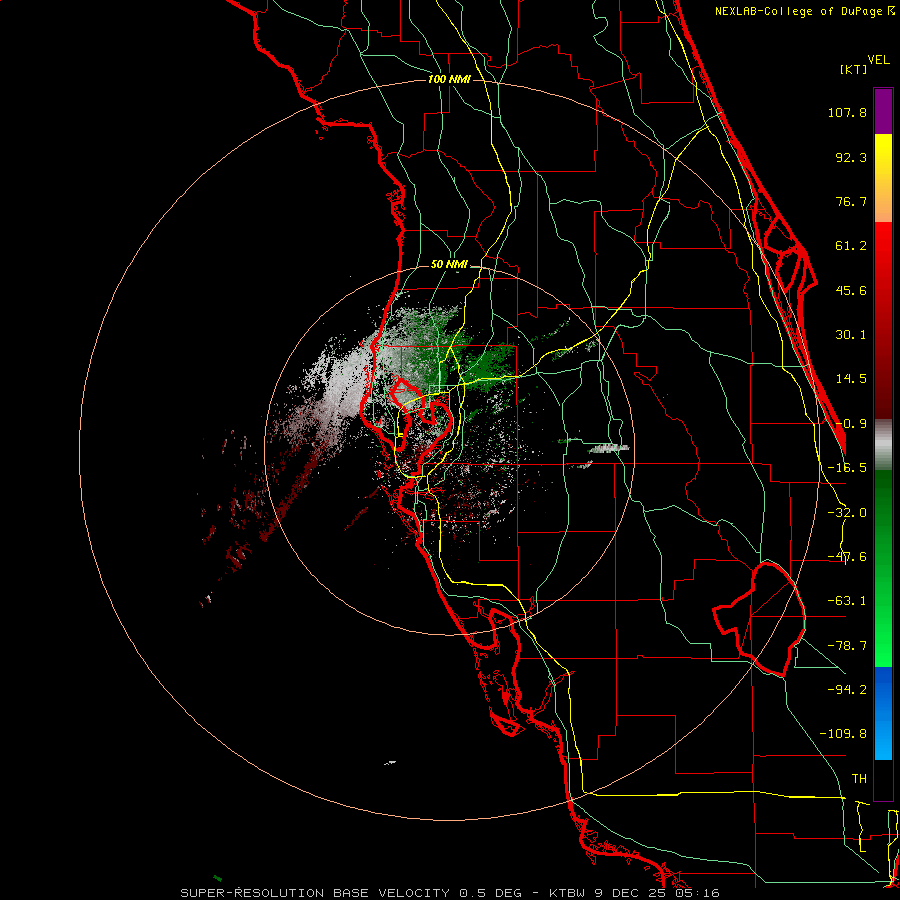900x900 pixels.
Task: Click the -78.7 velocity scale value
Action: [x=847, y=646]
